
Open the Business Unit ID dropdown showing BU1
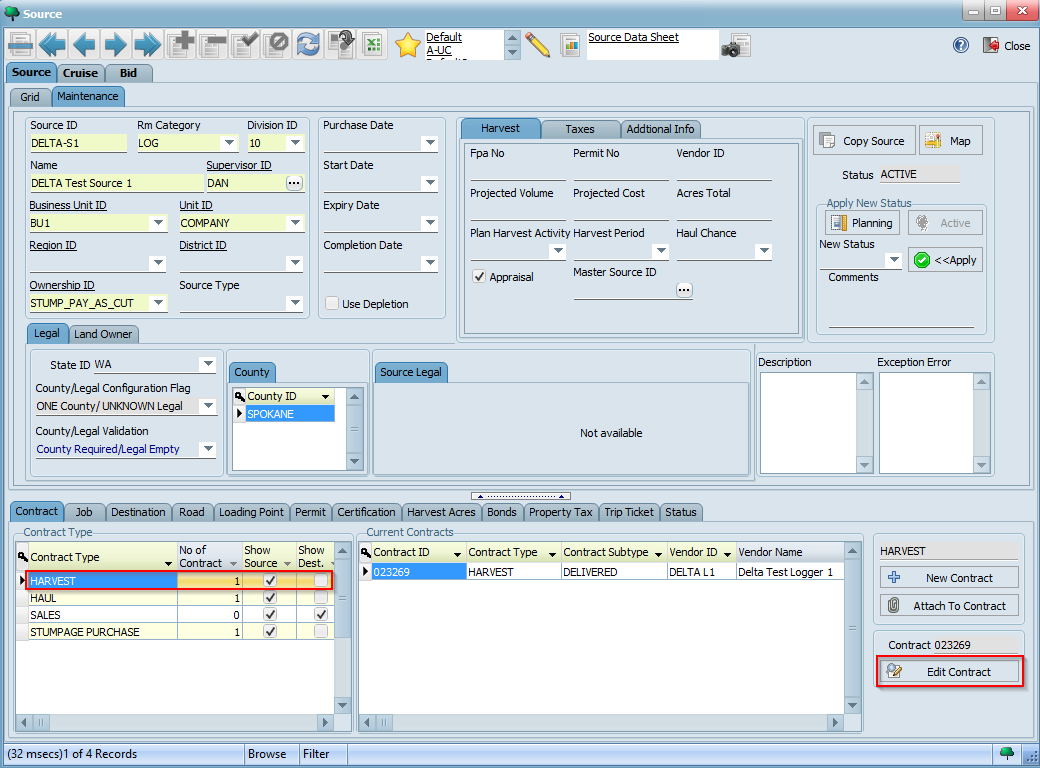pyautogui.click(x=159, y=223)
